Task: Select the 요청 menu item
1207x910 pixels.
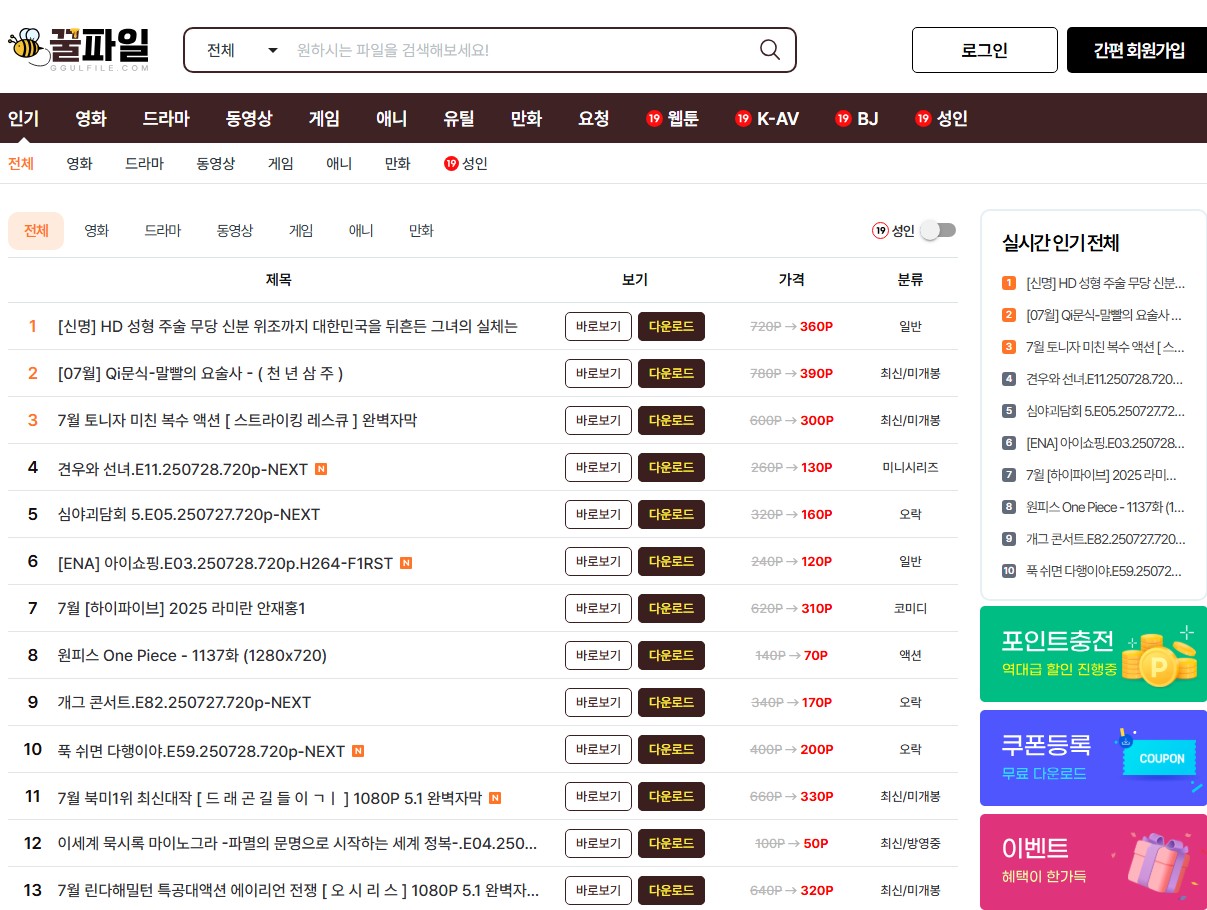Action: pos(594,118)
